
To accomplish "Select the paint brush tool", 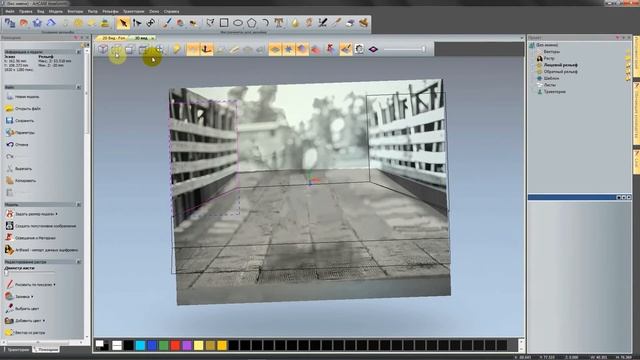I will [x=166, y=23].
